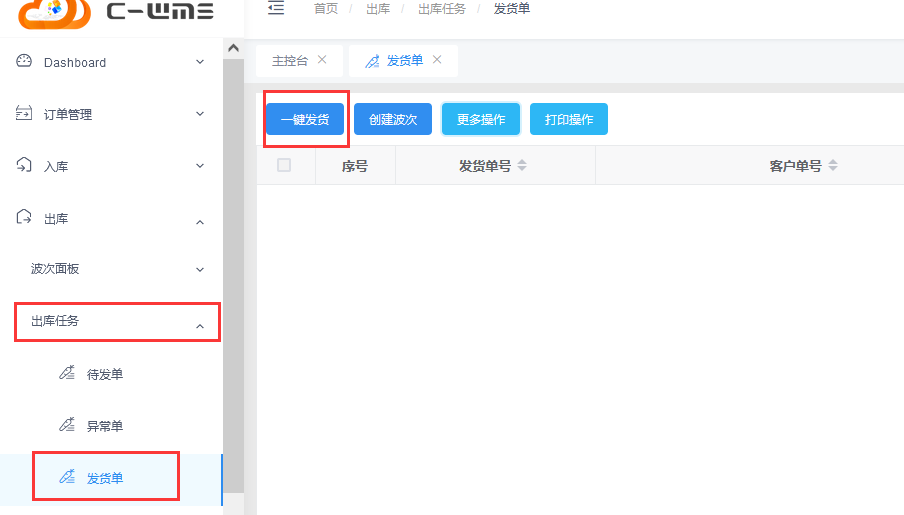The image size is (904, 515).
Task: Click the 出库任务 submenu label
Action: pos(55,321)
